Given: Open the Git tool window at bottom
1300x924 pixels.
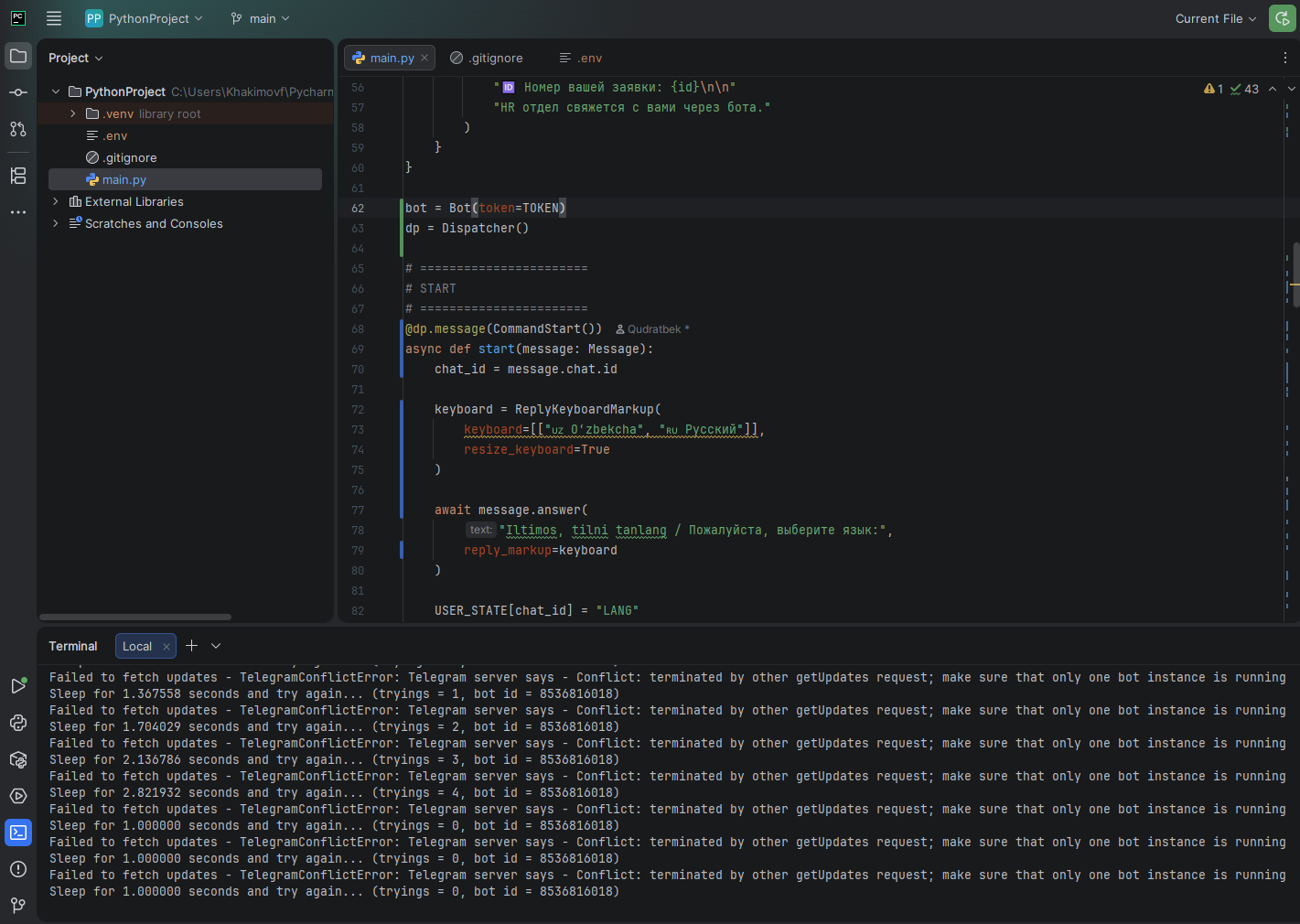Looking at the screenshot, I should coord(18,905).
